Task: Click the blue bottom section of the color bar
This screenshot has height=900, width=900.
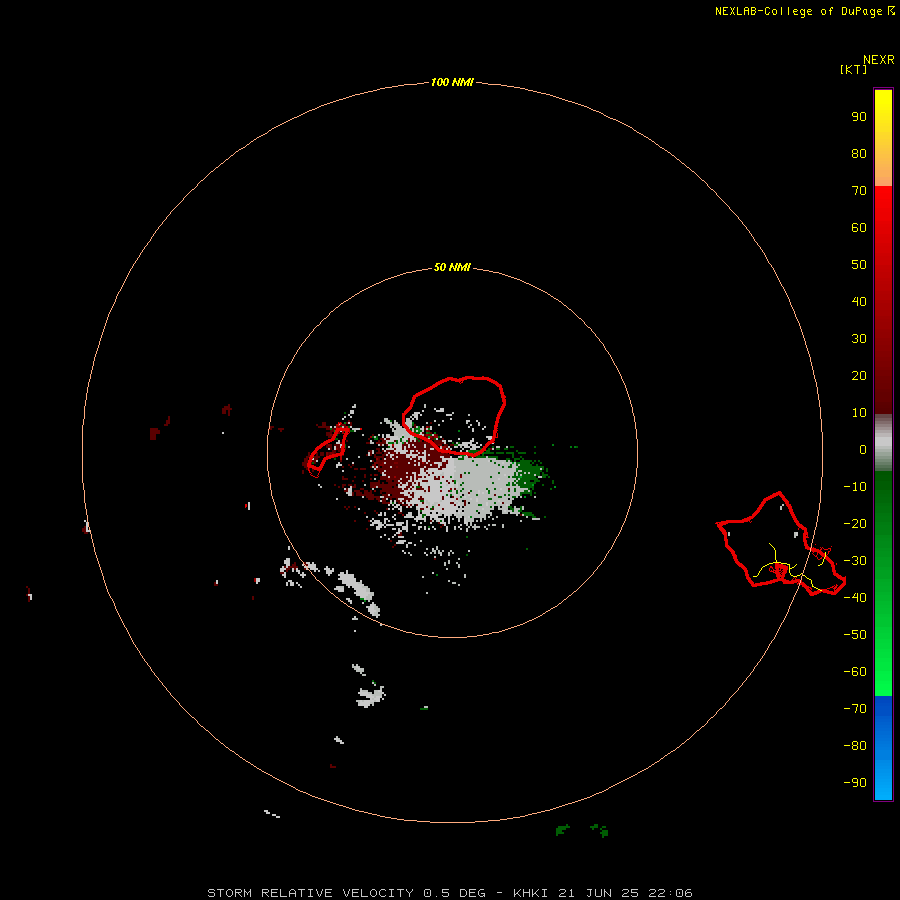Action: click(x=883, y=748)
